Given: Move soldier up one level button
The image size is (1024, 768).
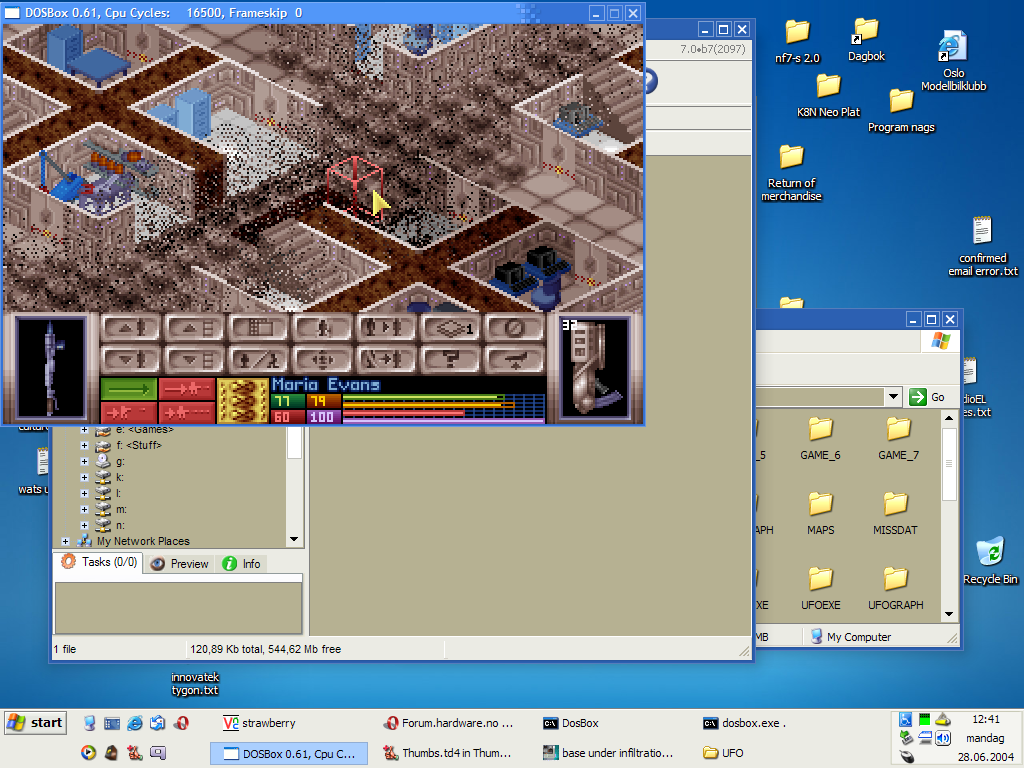Looking at the screenshot, I should coord(131,328).
